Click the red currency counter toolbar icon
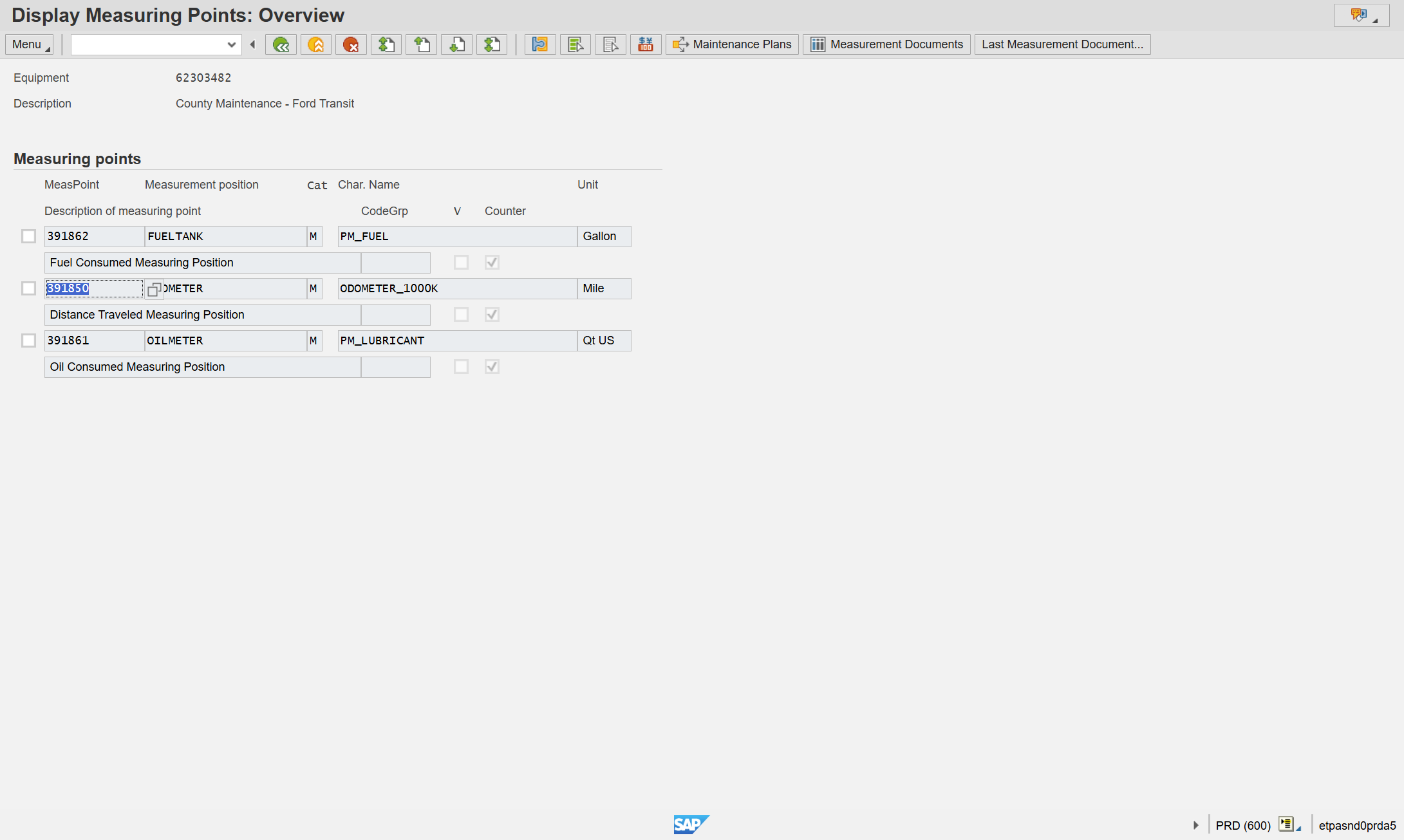 tap(646, 44)
